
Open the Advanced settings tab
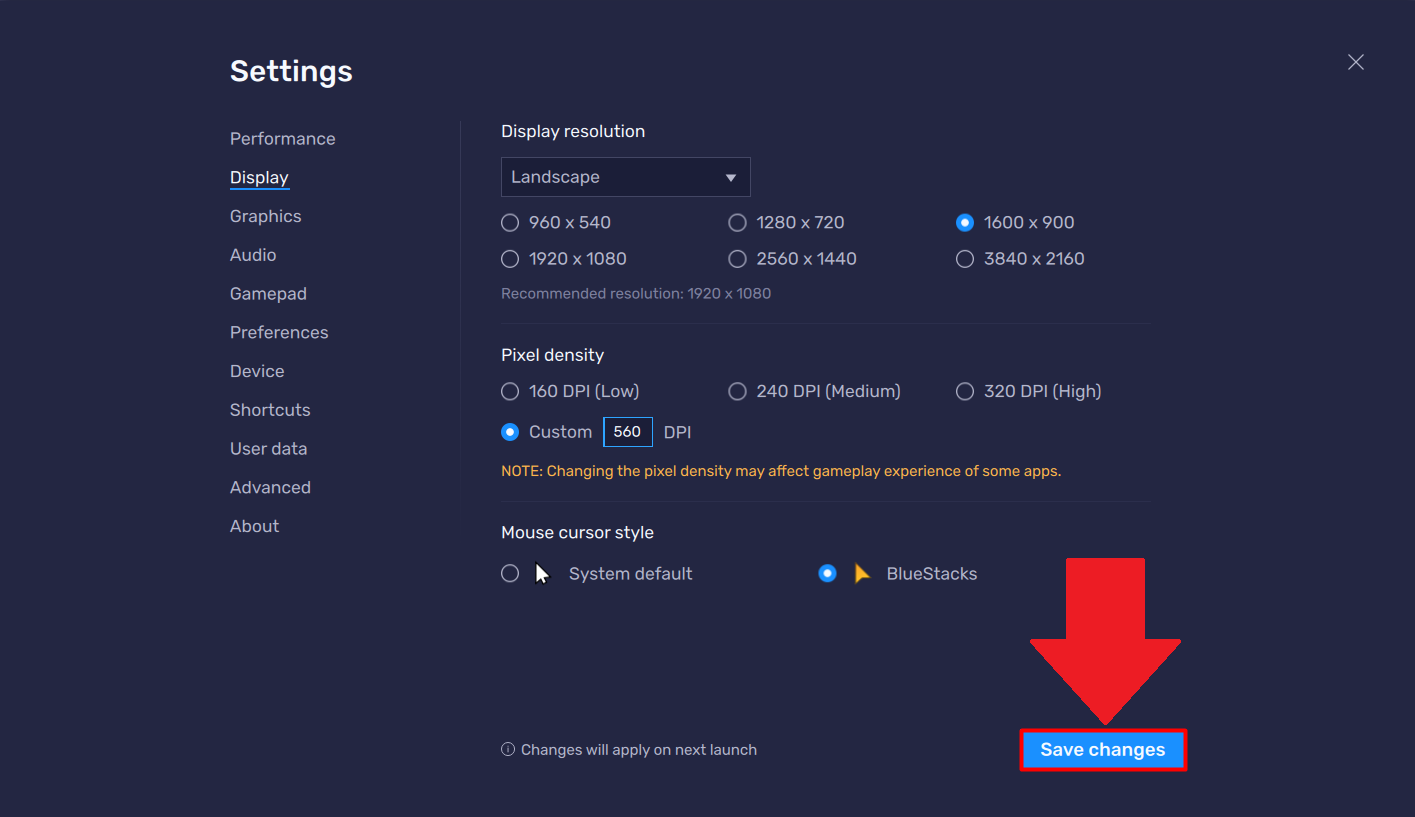pos(270,487)
